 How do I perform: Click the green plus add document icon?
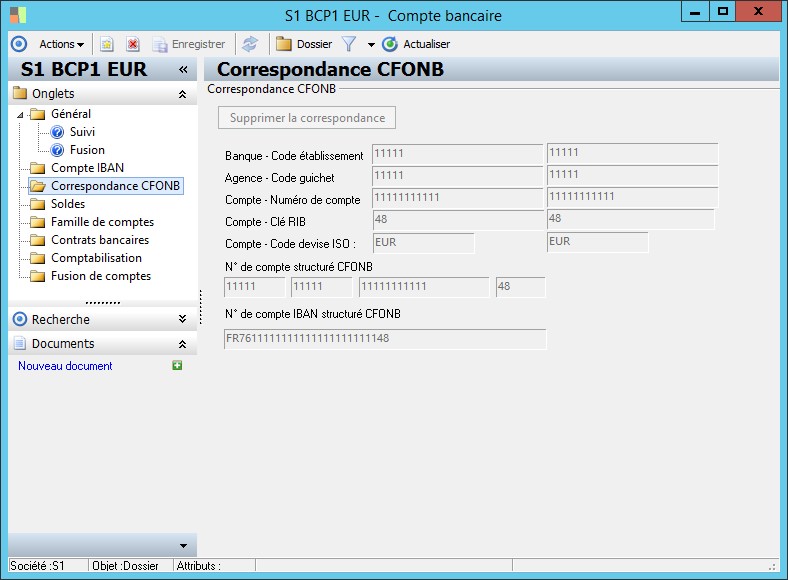(177, 365)
